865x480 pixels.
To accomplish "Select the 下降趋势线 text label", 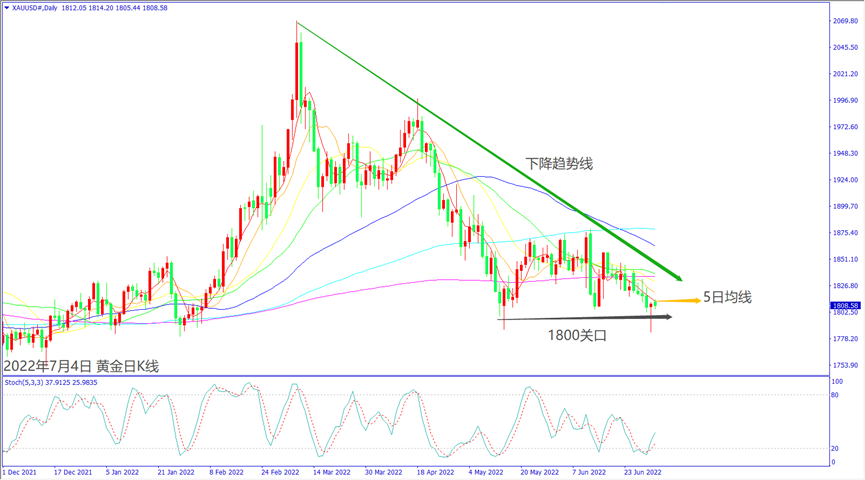I will click(x=559, y=163).
